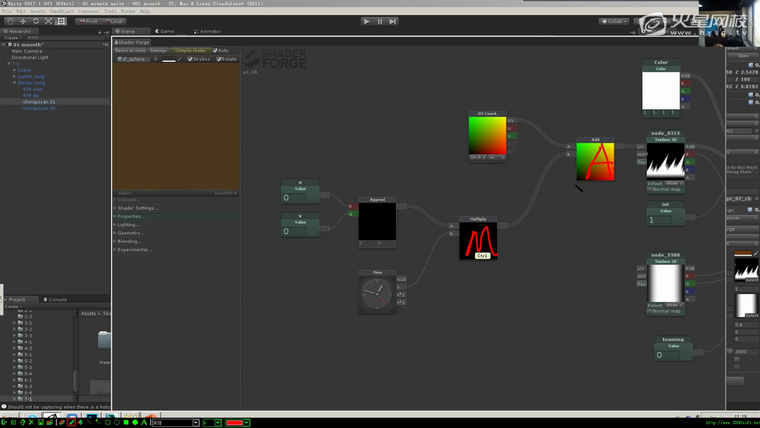Select the Rect transform tool
Image resolution: width=760 pixels, height=428 pixels.
tap(61, 21)
